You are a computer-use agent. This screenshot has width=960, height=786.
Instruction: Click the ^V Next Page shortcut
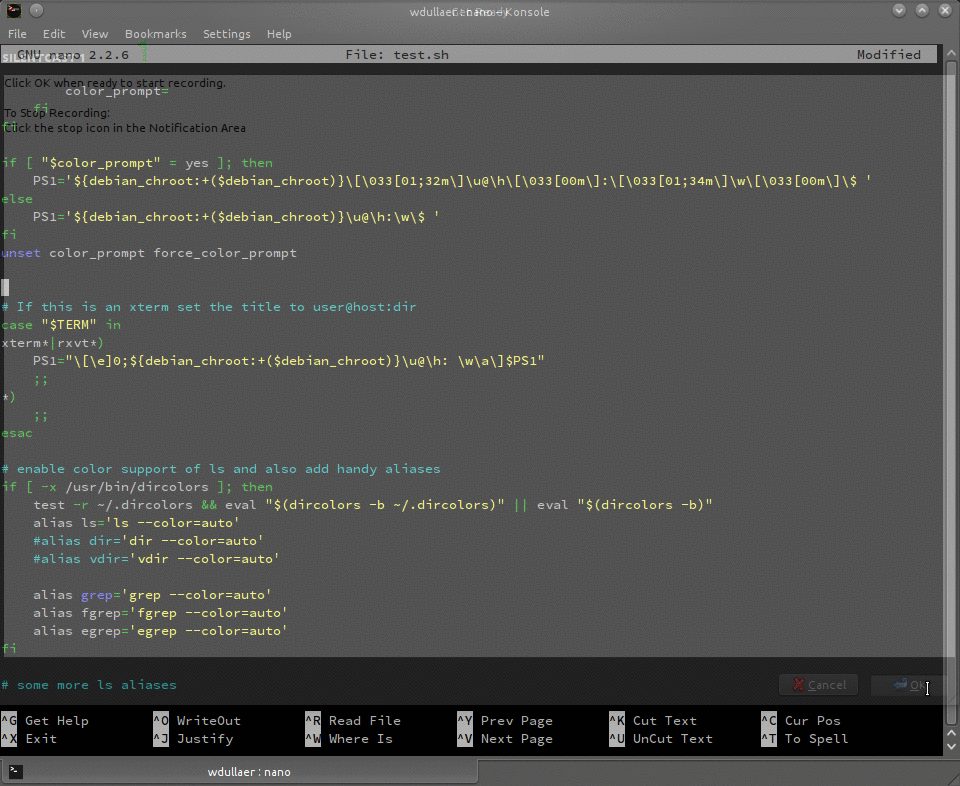click(x=505, y=739)
